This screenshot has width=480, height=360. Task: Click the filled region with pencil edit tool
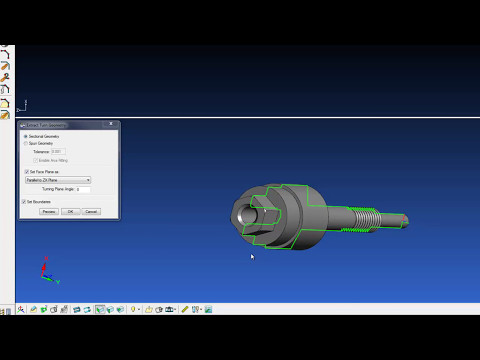click(x=5, y=115)
